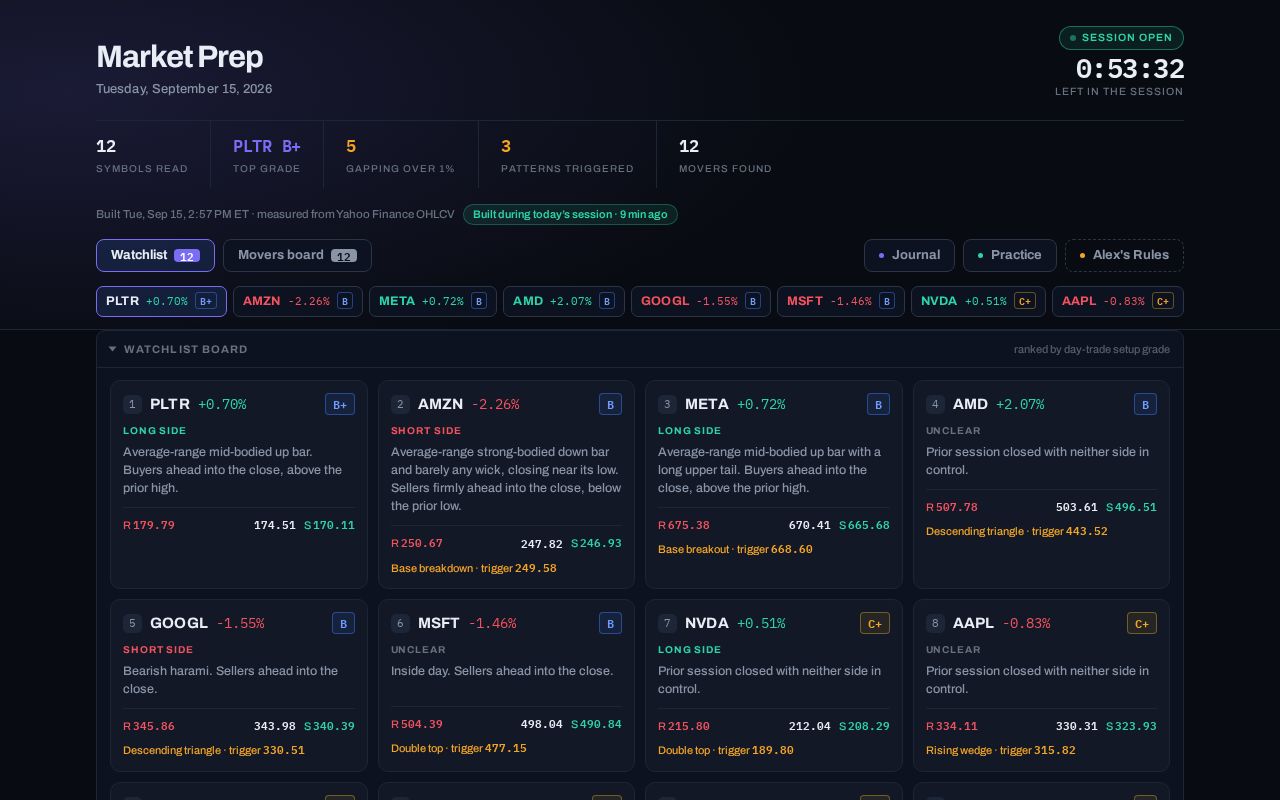The height and width of the screenshot is (800, 1280).
Task: Select the META ticker chip
Action: click(433, 301)
